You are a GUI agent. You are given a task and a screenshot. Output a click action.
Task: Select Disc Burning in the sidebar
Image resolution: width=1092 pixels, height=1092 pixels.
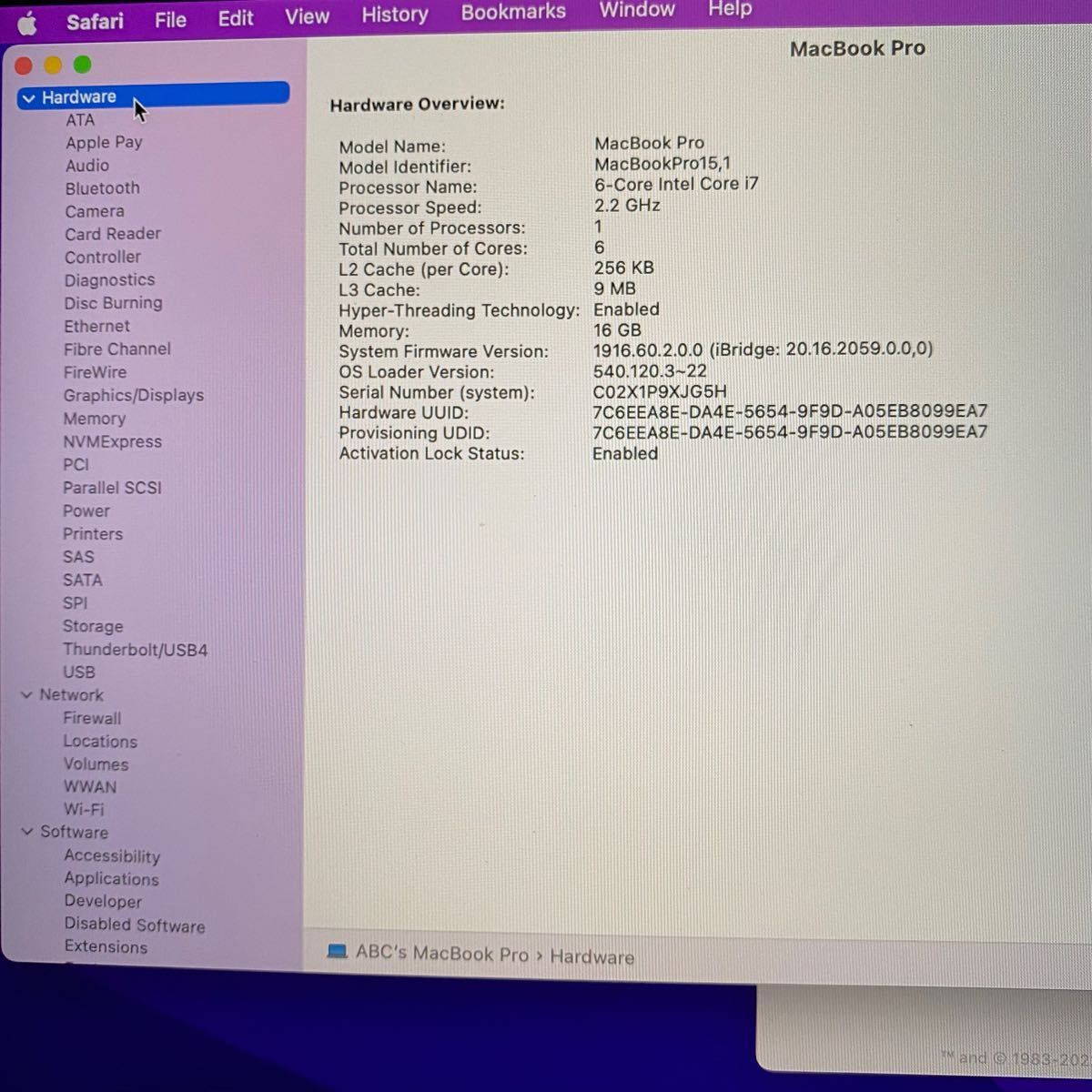click(113, 303)
